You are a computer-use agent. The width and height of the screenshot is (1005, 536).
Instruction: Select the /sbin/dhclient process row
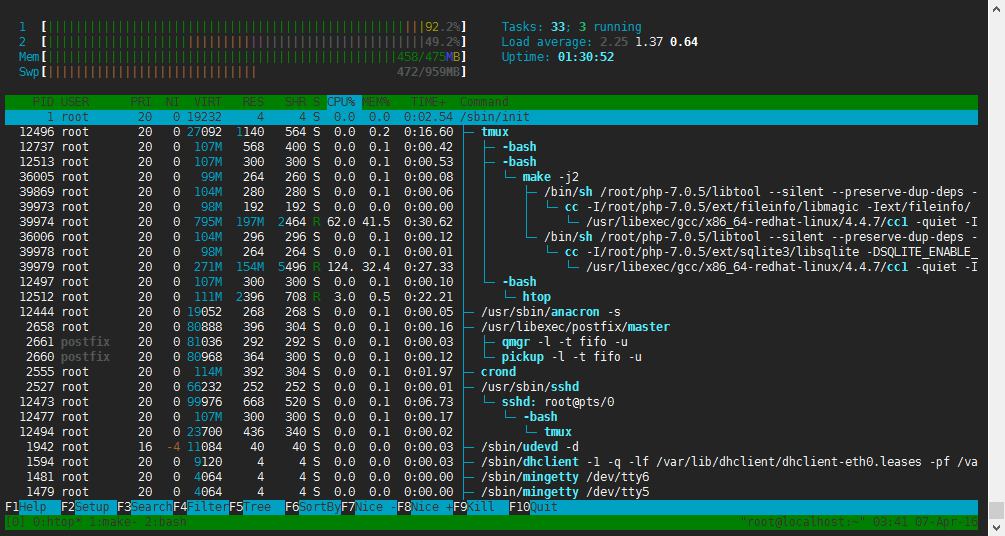492,462
